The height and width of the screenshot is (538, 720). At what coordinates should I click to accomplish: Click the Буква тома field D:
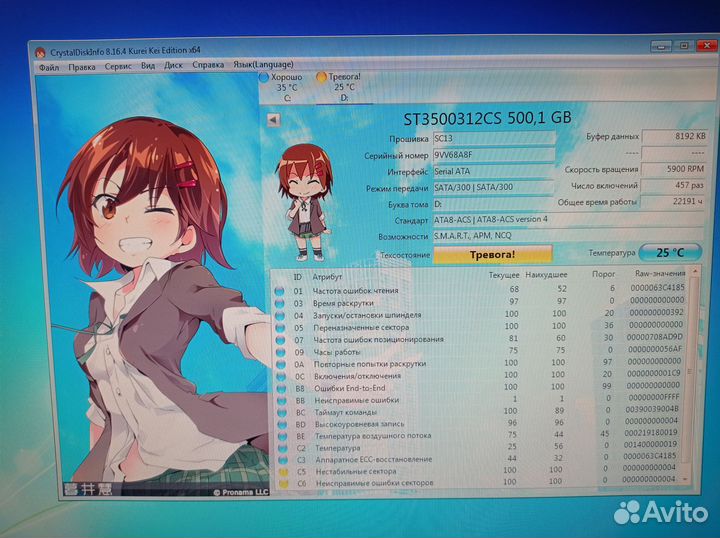(x=494, y=203)
